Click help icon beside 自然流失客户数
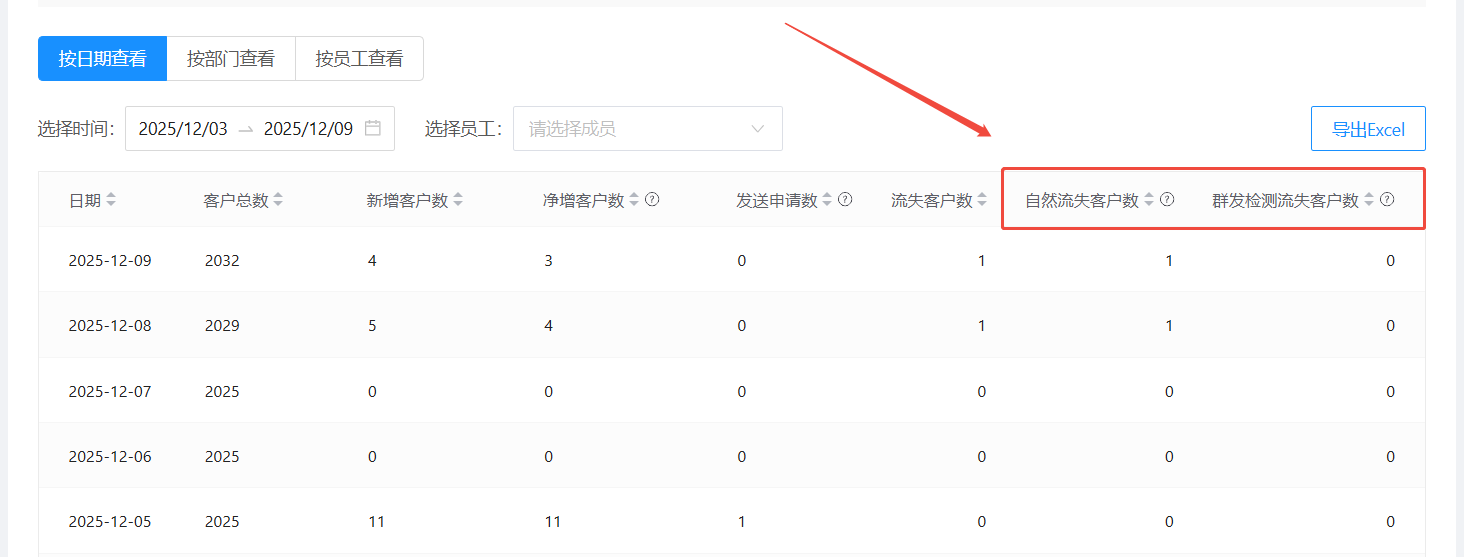Image resolution: width=1464 pixels, height=557 pixels. (x=1166, y=200)
